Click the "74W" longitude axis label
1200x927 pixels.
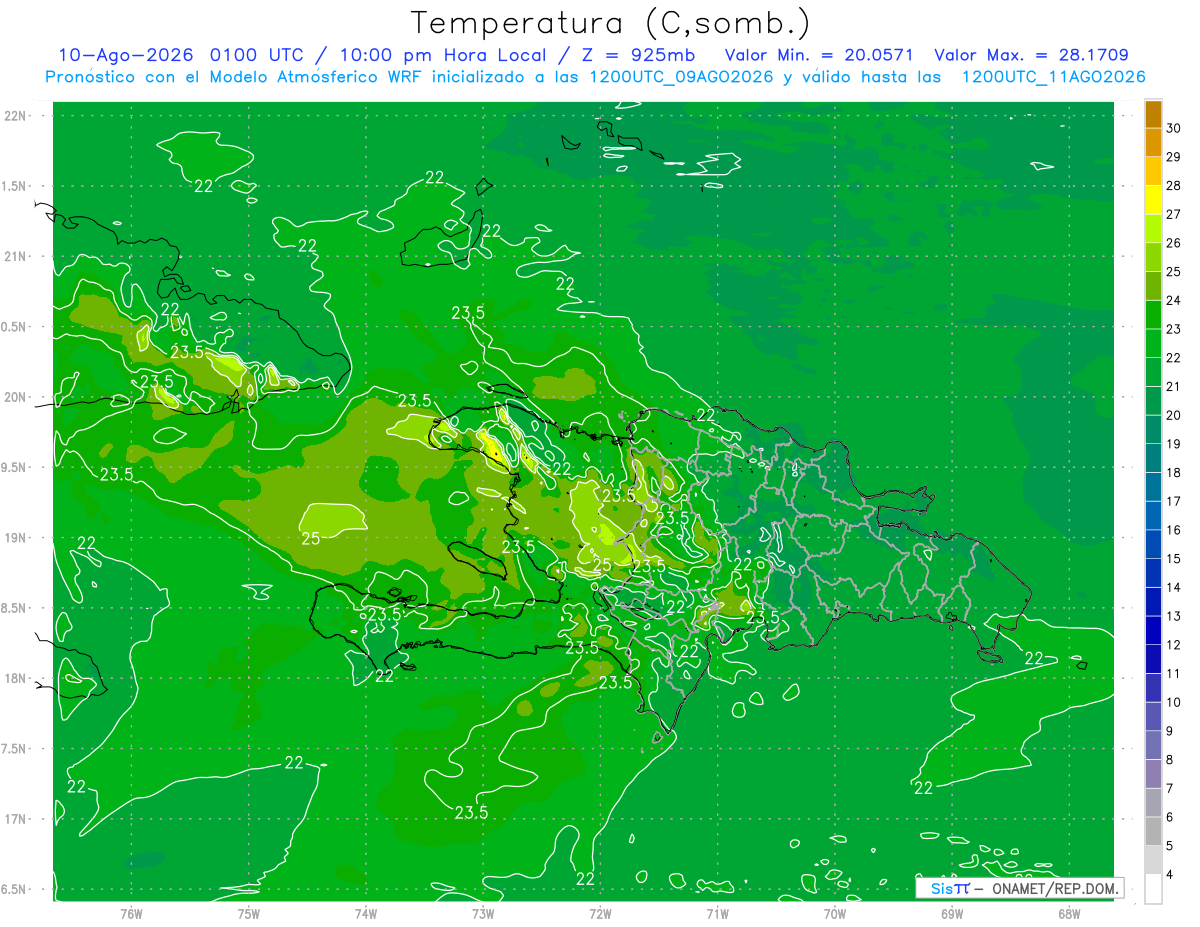(366, 913)
